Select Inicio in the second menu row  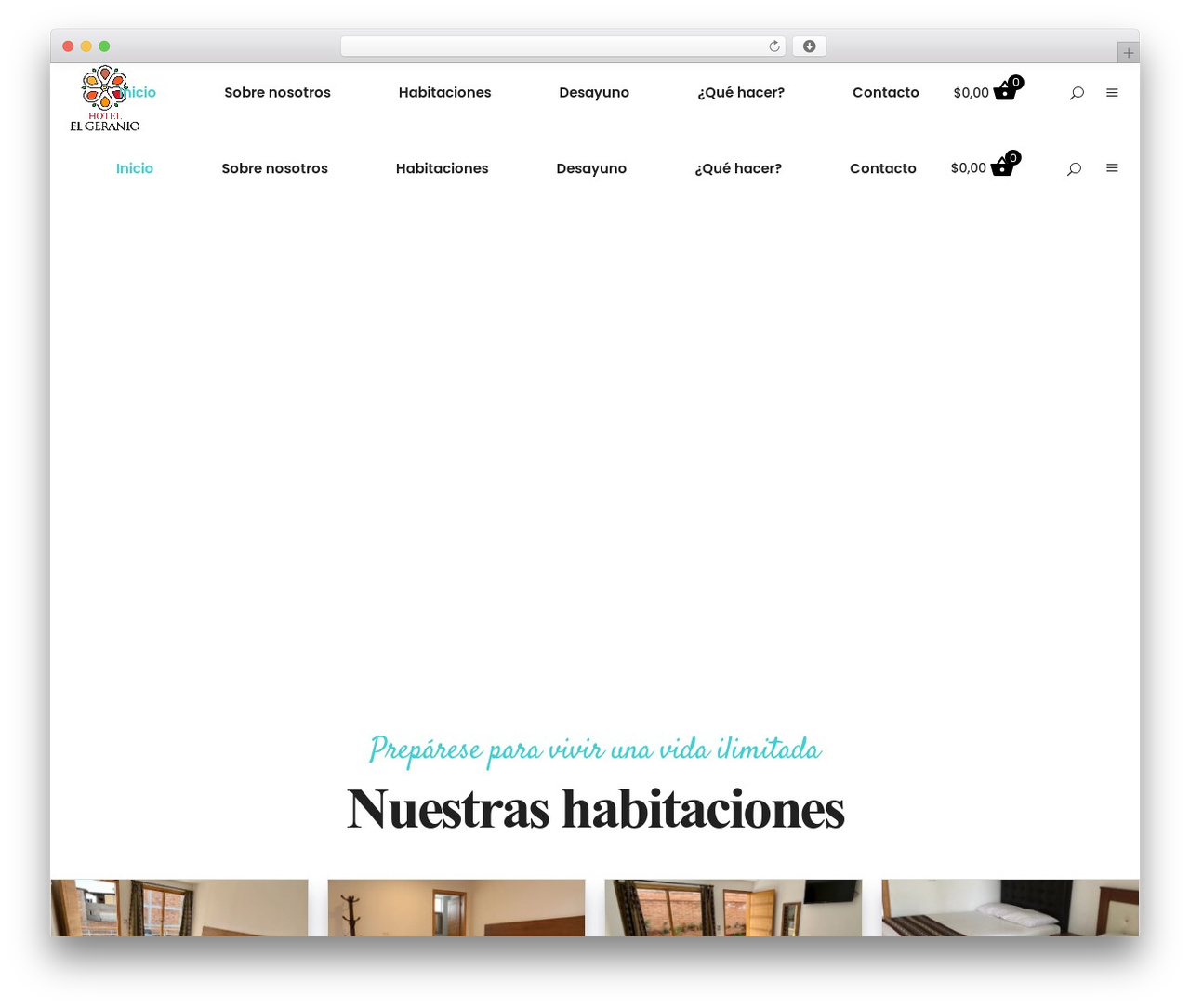pos(135,168)
